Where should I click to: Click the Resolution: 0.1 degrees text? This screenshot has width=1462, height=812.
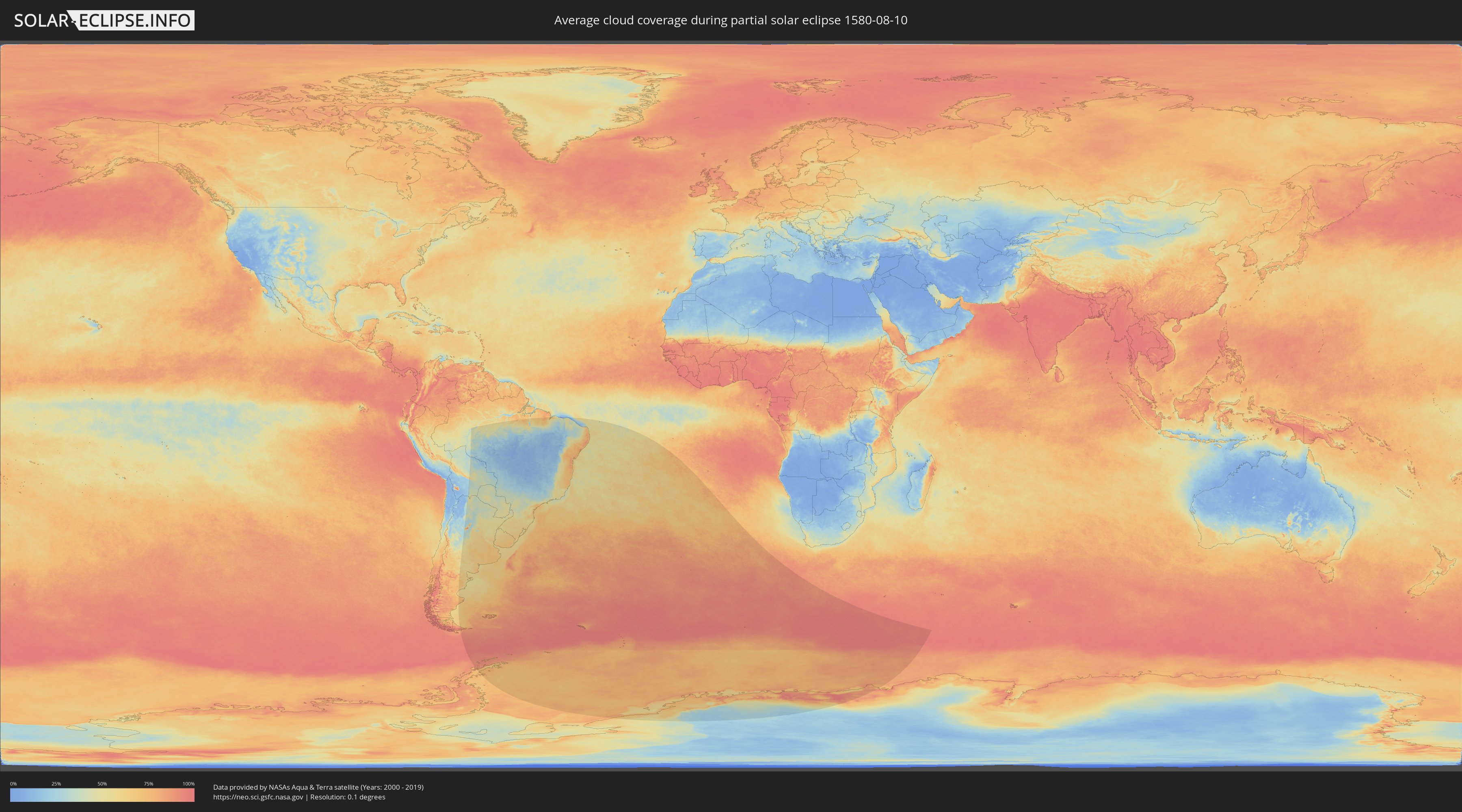348,797
